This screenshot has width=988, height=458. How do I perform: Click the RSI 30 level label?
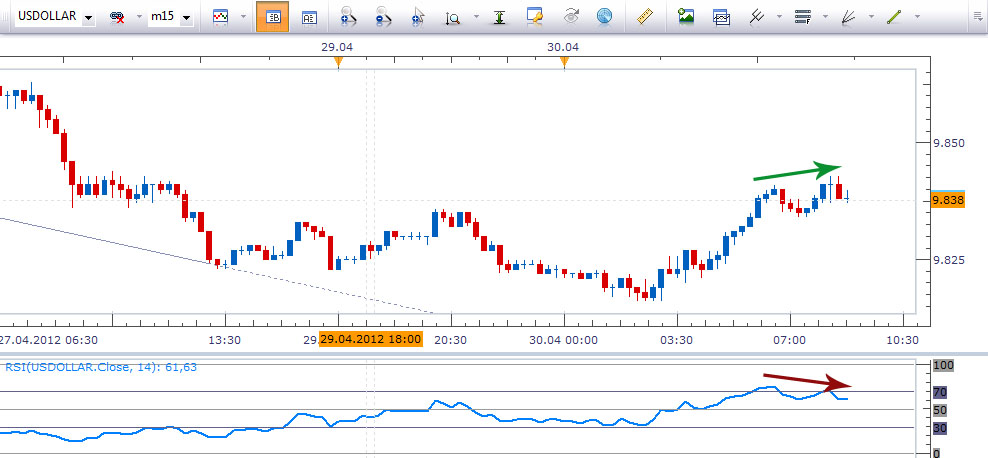[x=940, y=428]
